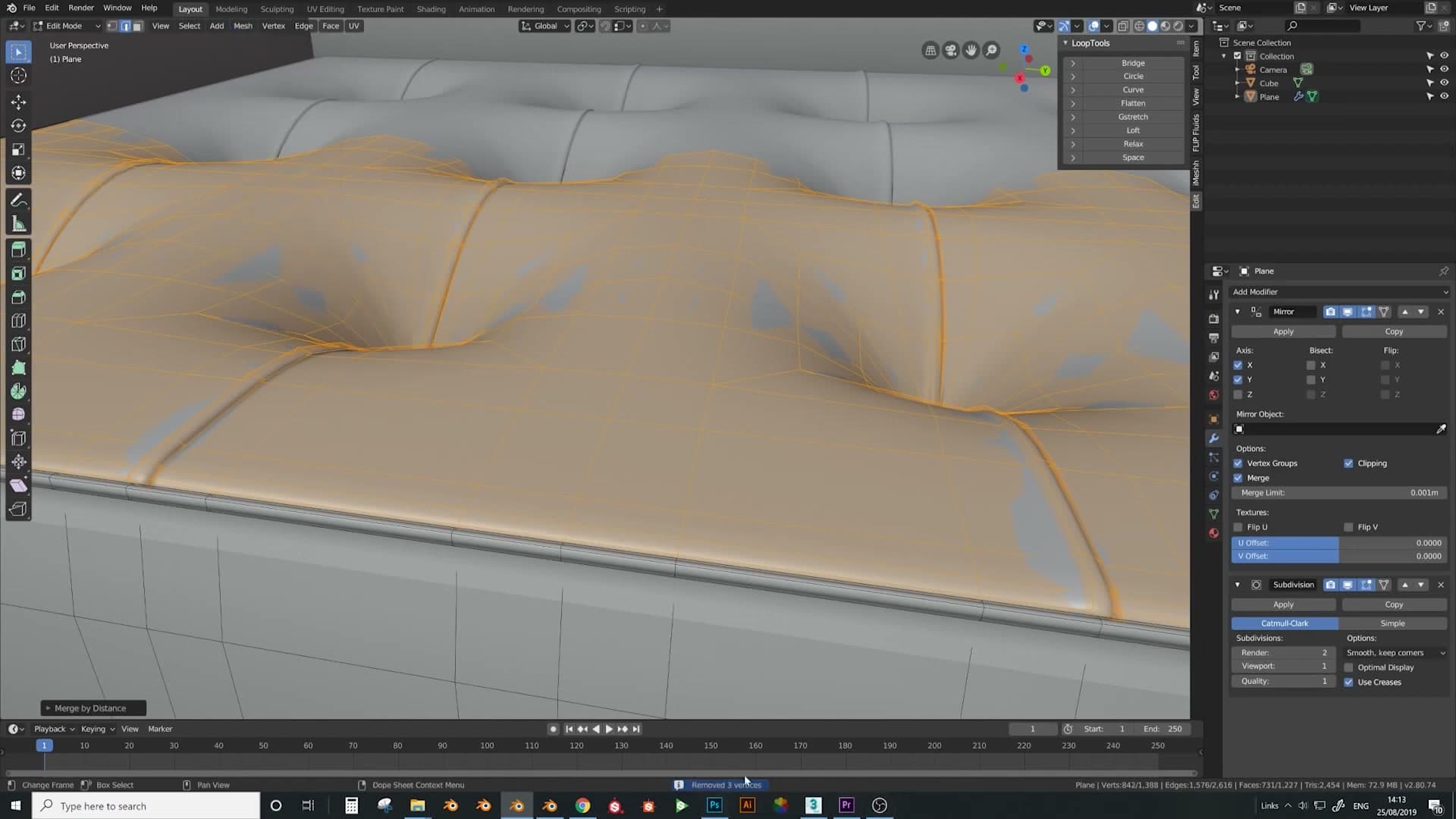
Task: Enable Mirror axis Z checkbox
Action: (x=1238, y=394)
